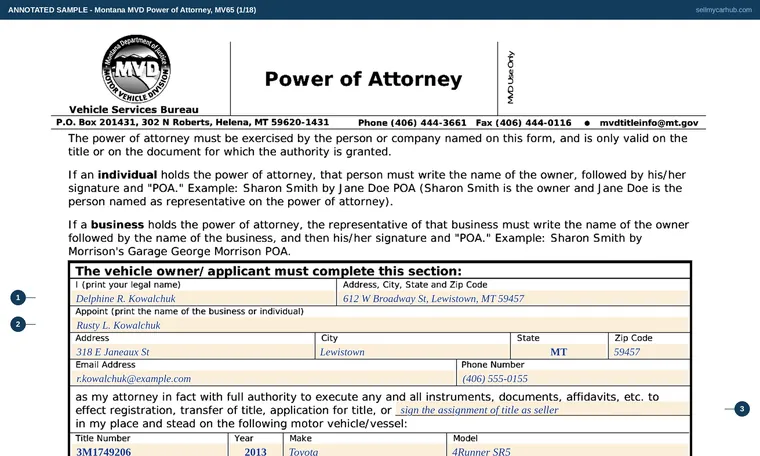Click the bold word "business" in instructions
Viewport: 760px width, 456px height.
coord(117,225)
